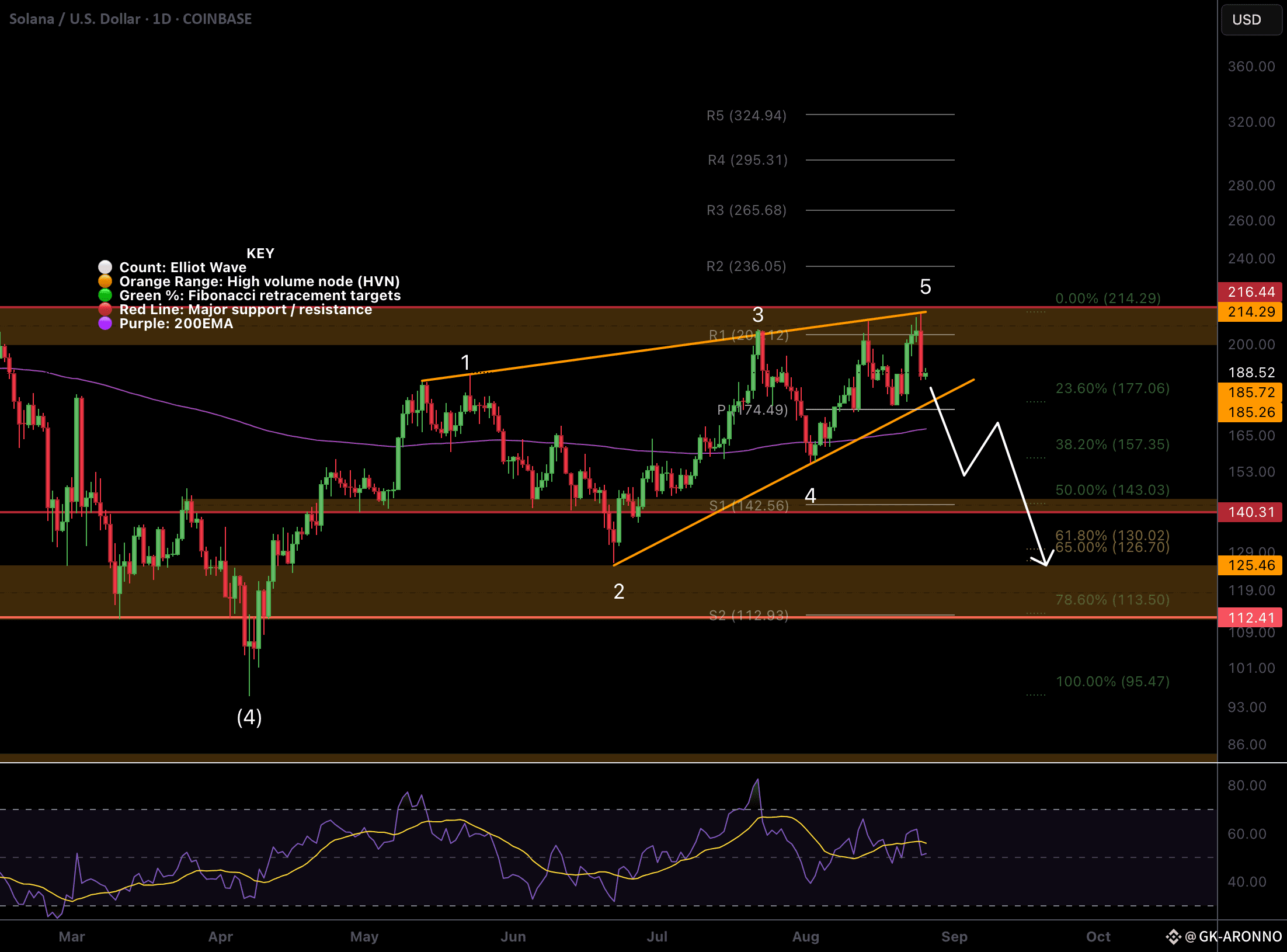Click the RSI 80.00 scale value

tap(1247, 786)
